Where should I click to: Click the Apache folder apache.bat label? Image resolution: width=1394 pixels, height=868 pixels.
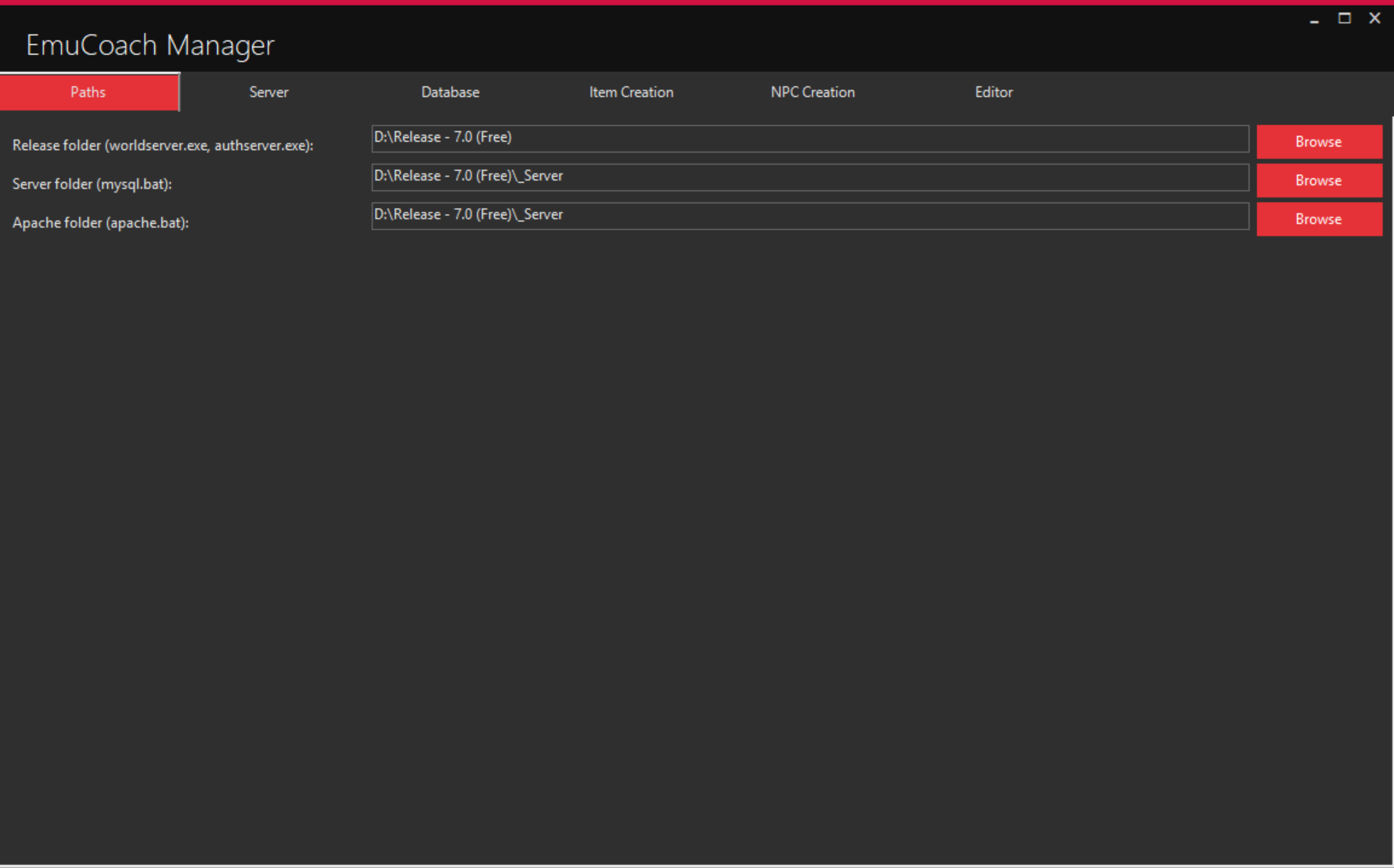tap(98, 222)
